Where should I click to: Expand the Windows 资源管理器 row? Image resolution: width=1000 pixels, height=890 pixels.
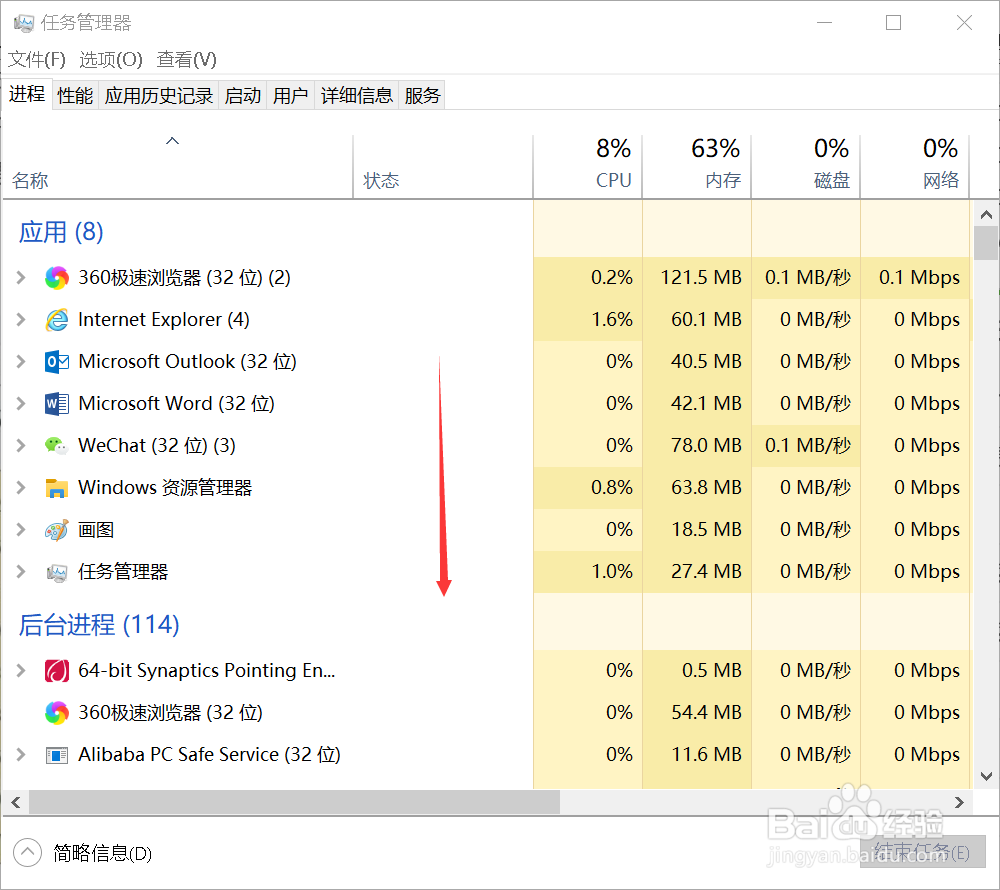[20, 488]
